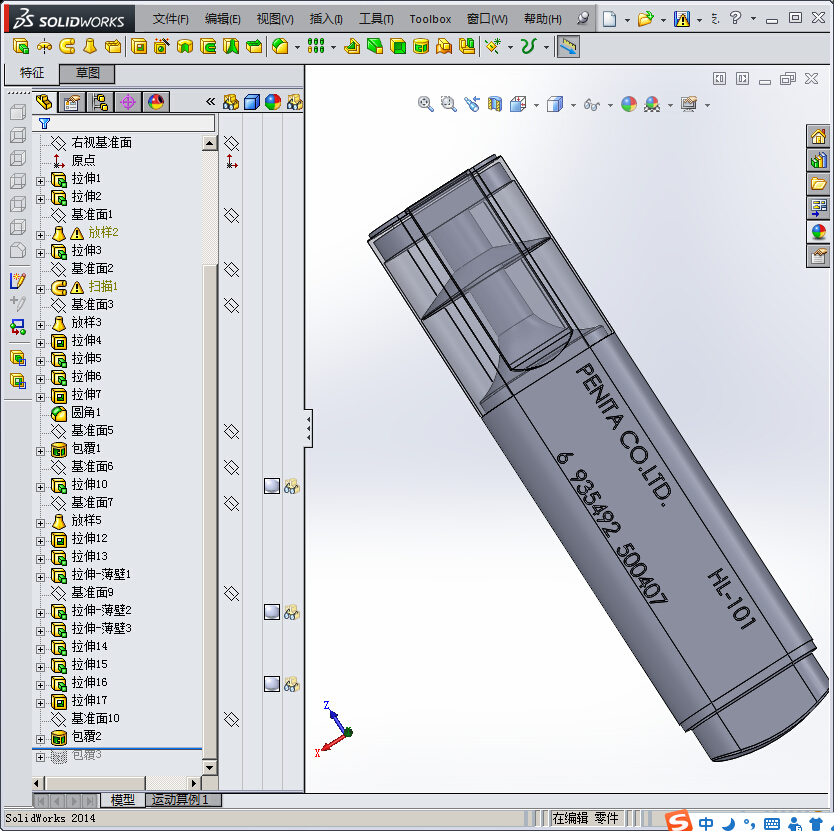
Task: Click Previous View icon
Action: pyautogui.click(x=472, y=104)
